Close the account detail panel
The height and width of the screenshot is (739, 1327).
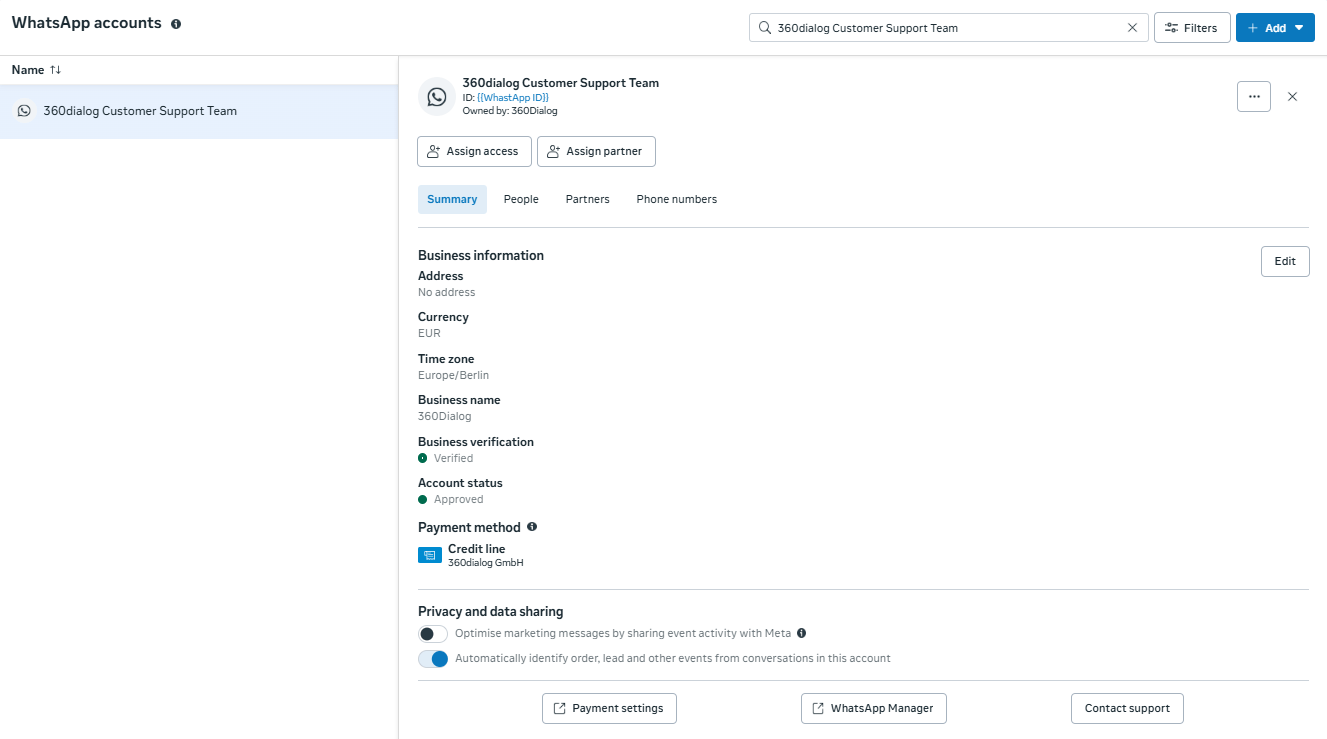coord(1292,97)
